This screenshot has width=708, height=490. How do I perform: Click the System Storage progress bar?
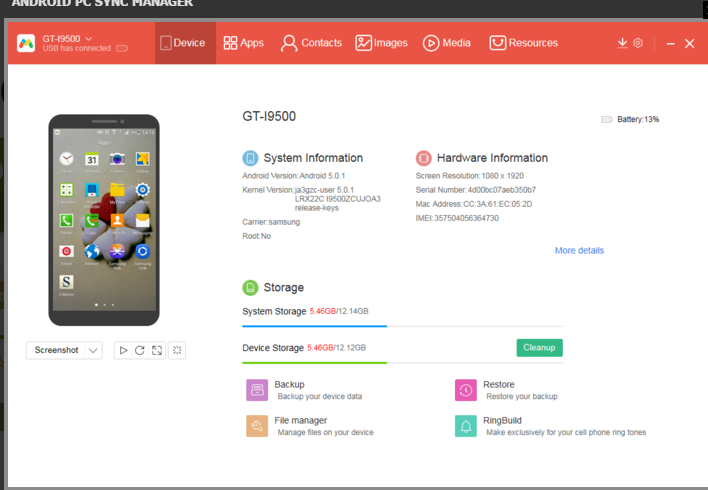pos(403,326)
